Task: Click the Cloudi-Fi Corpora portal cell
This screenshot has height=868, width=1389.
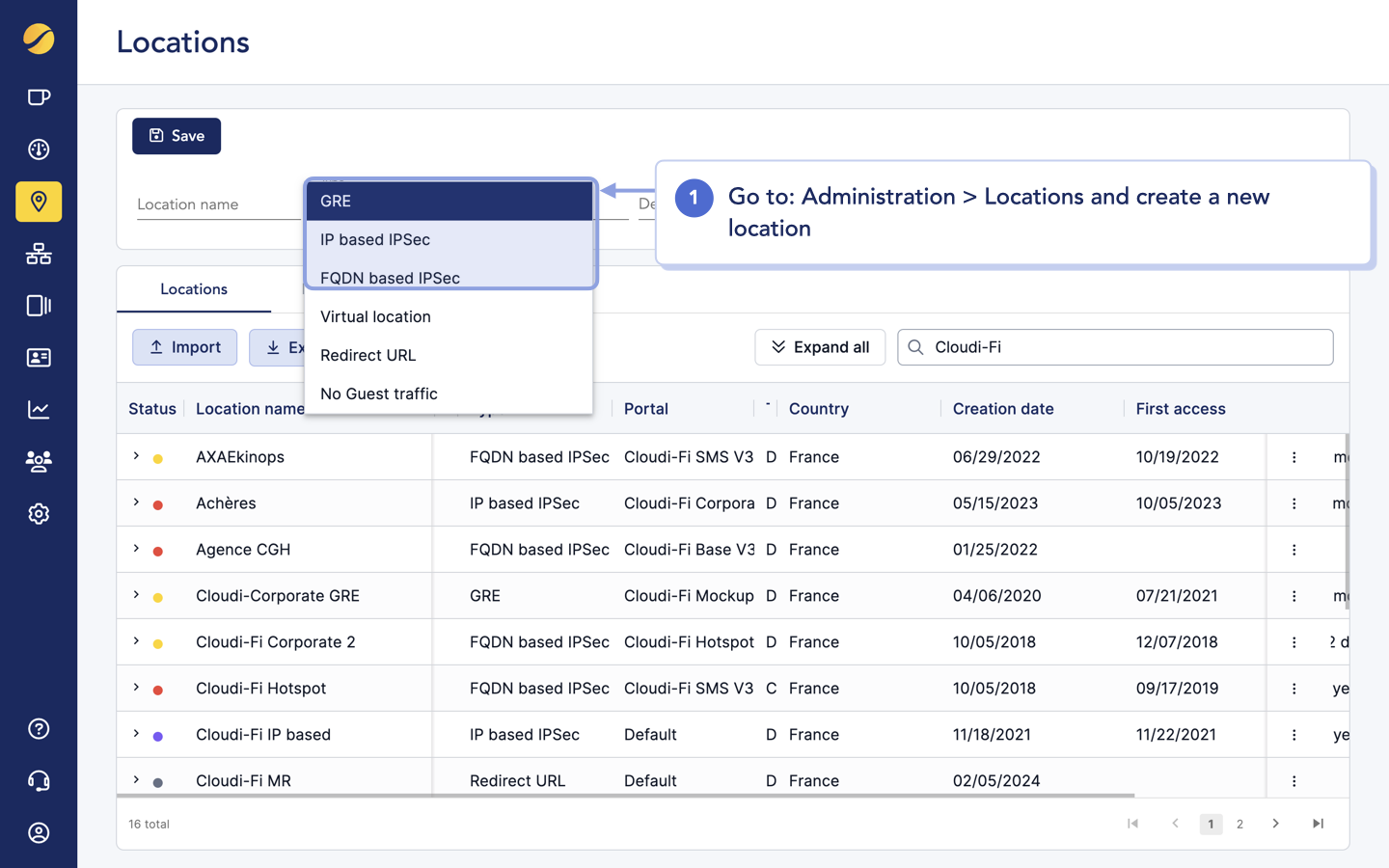Action: click(689, 503)
